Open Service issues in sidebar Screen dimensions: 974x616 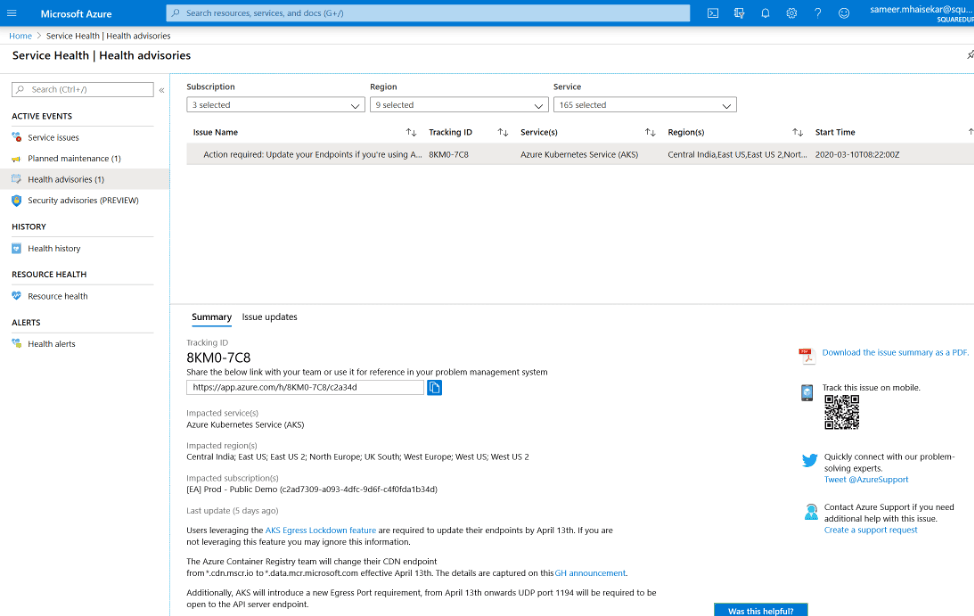(x=53, y=137)
